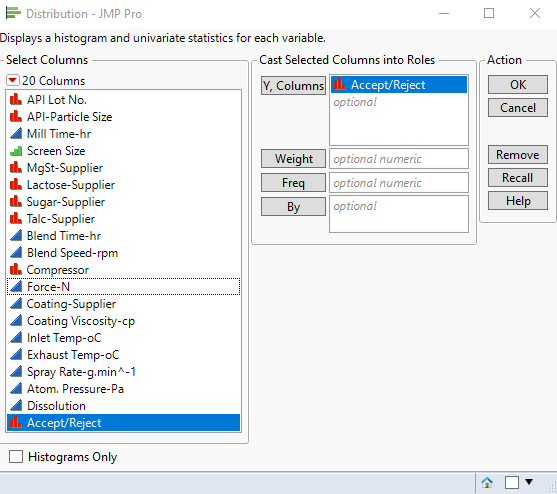Select the Force-N column name
This screenshot has width=557, height=494.
pyautogui.click(x=48, y=287)
